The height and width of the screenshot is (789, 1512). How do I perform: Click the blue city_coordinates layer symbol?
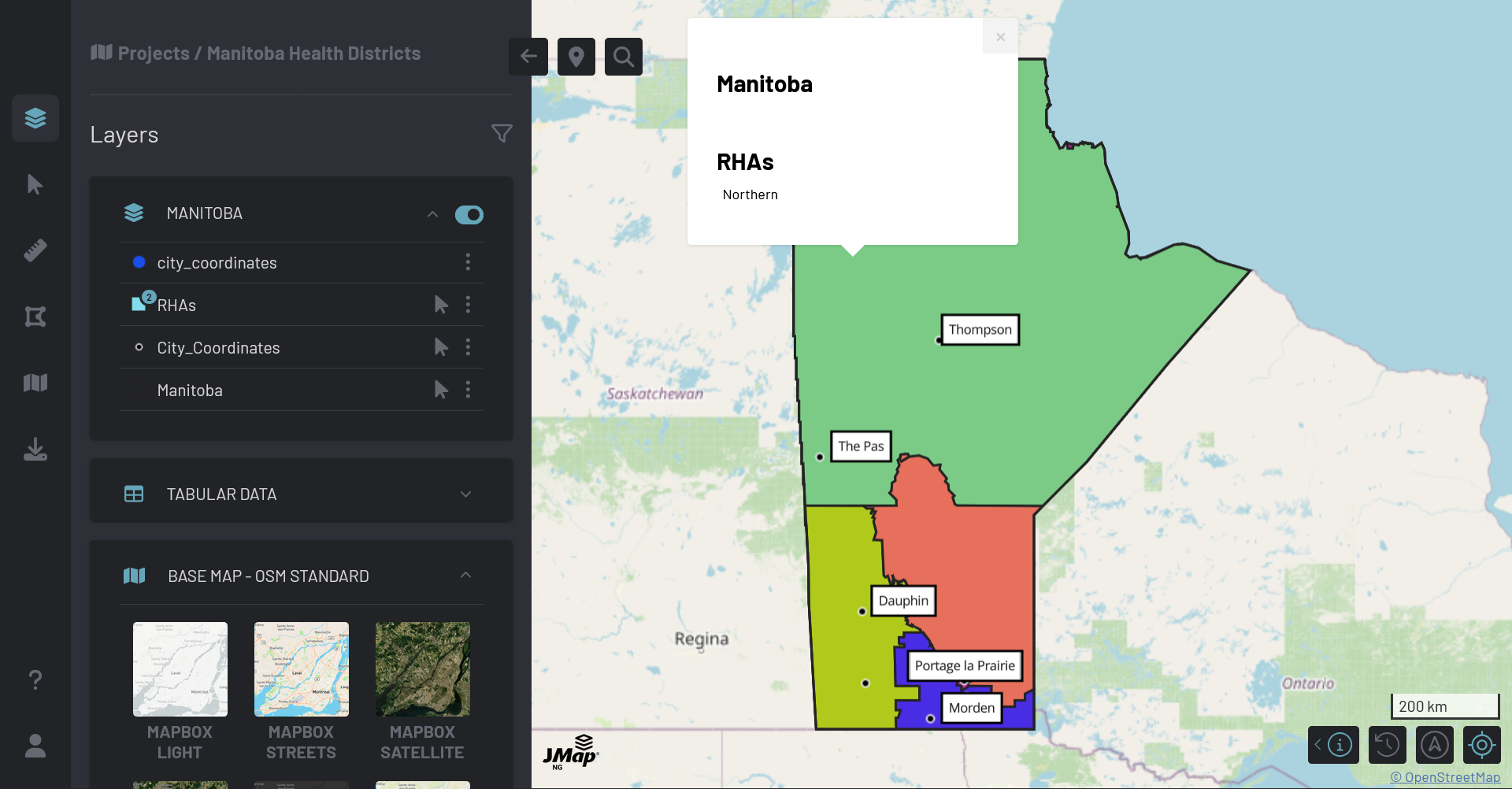139,262
